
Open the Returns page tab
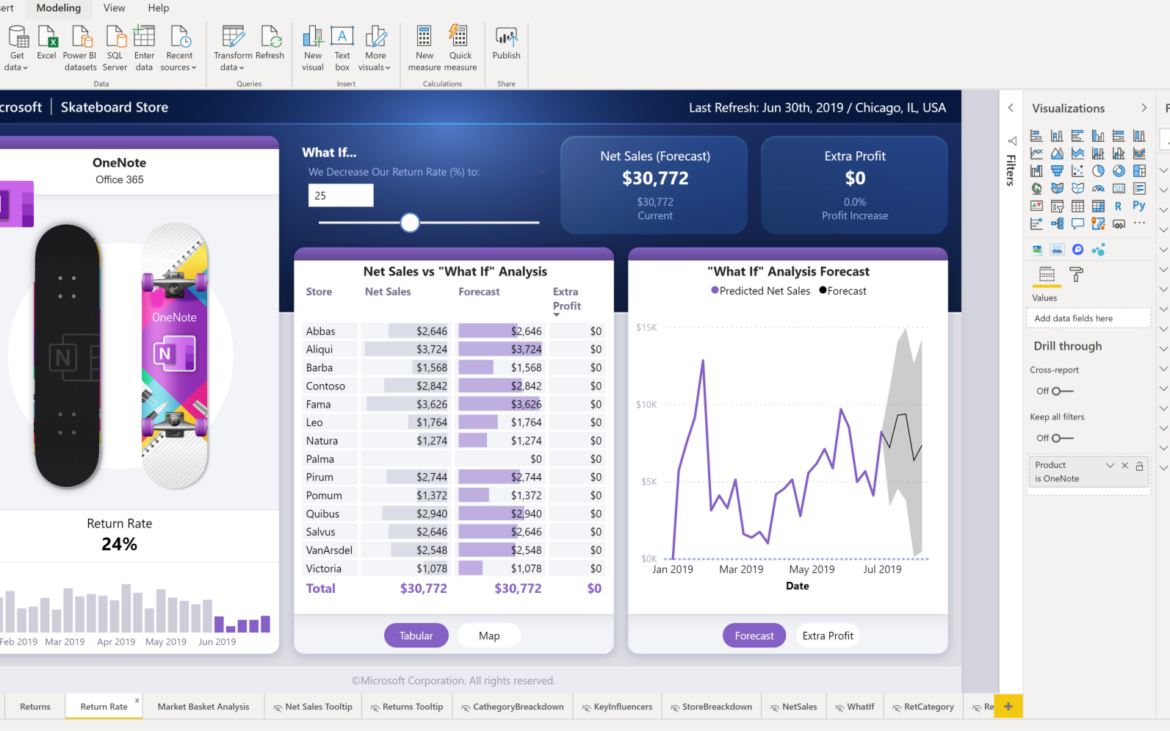[35, 706]
